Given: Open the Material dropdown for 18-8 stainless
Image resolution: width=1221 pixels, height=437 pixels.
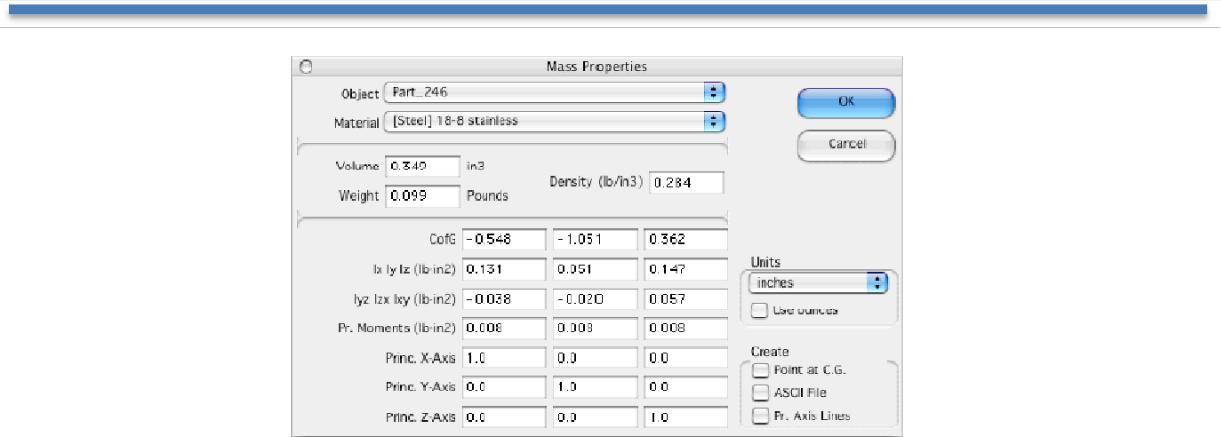Looking at the screenshot, I should point(554,122).
